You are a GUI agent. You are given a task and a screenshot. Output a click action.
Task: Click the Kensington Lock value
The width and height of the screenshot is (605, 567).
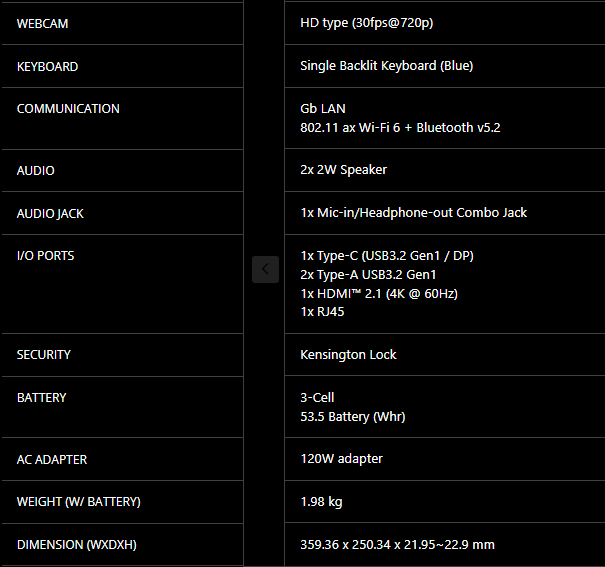tap(348, 355)
